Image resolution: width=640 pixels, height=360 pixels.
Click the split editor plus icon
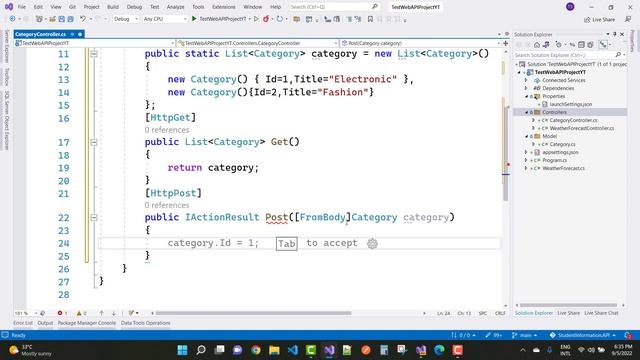pos(506,43)
